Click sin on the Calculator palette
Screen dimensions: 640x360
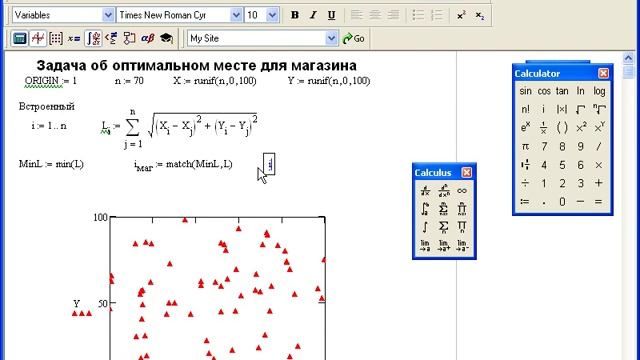pos(525,91)
